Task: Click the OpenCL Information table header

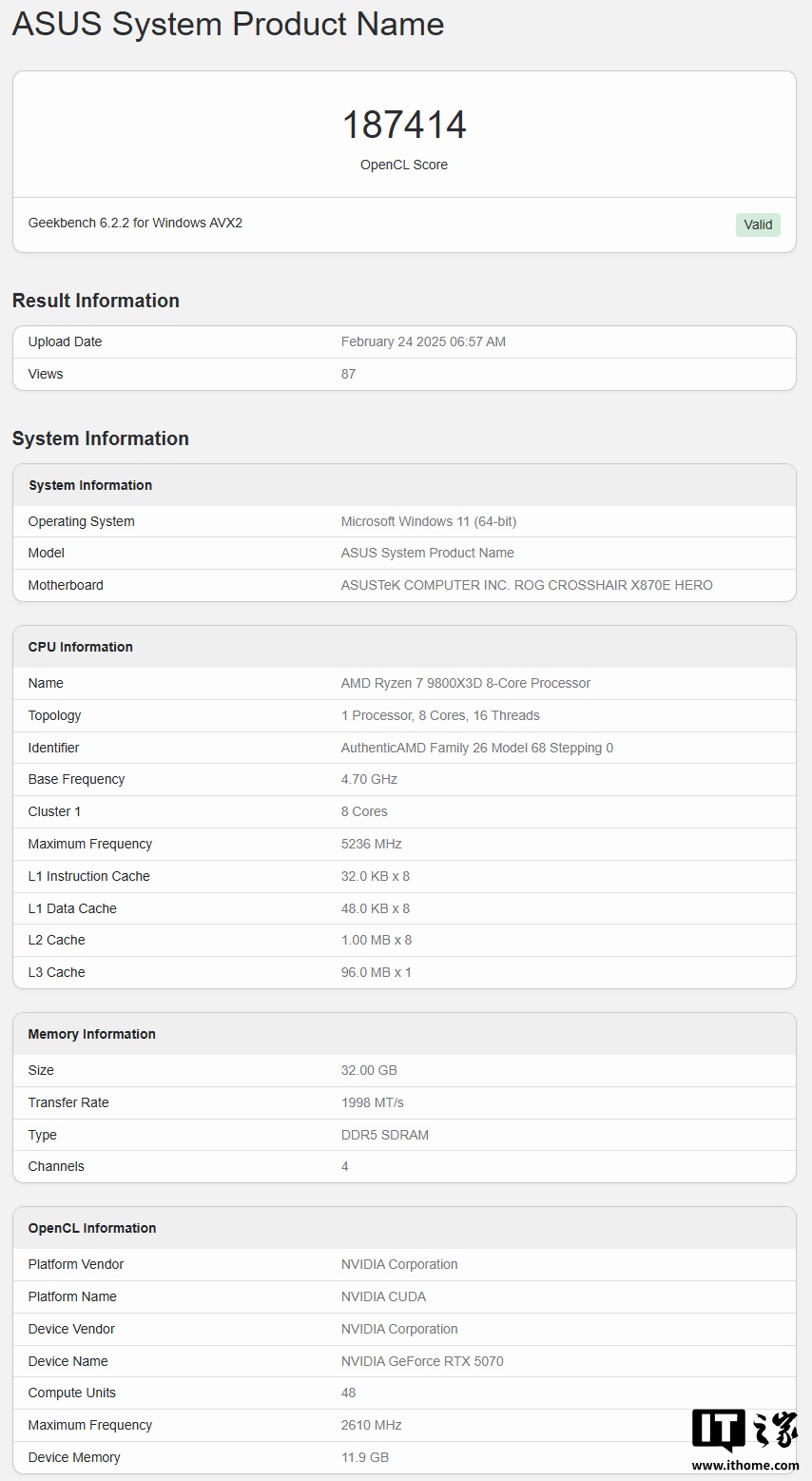Action: pyautogui.click(x=92, y=1228)
